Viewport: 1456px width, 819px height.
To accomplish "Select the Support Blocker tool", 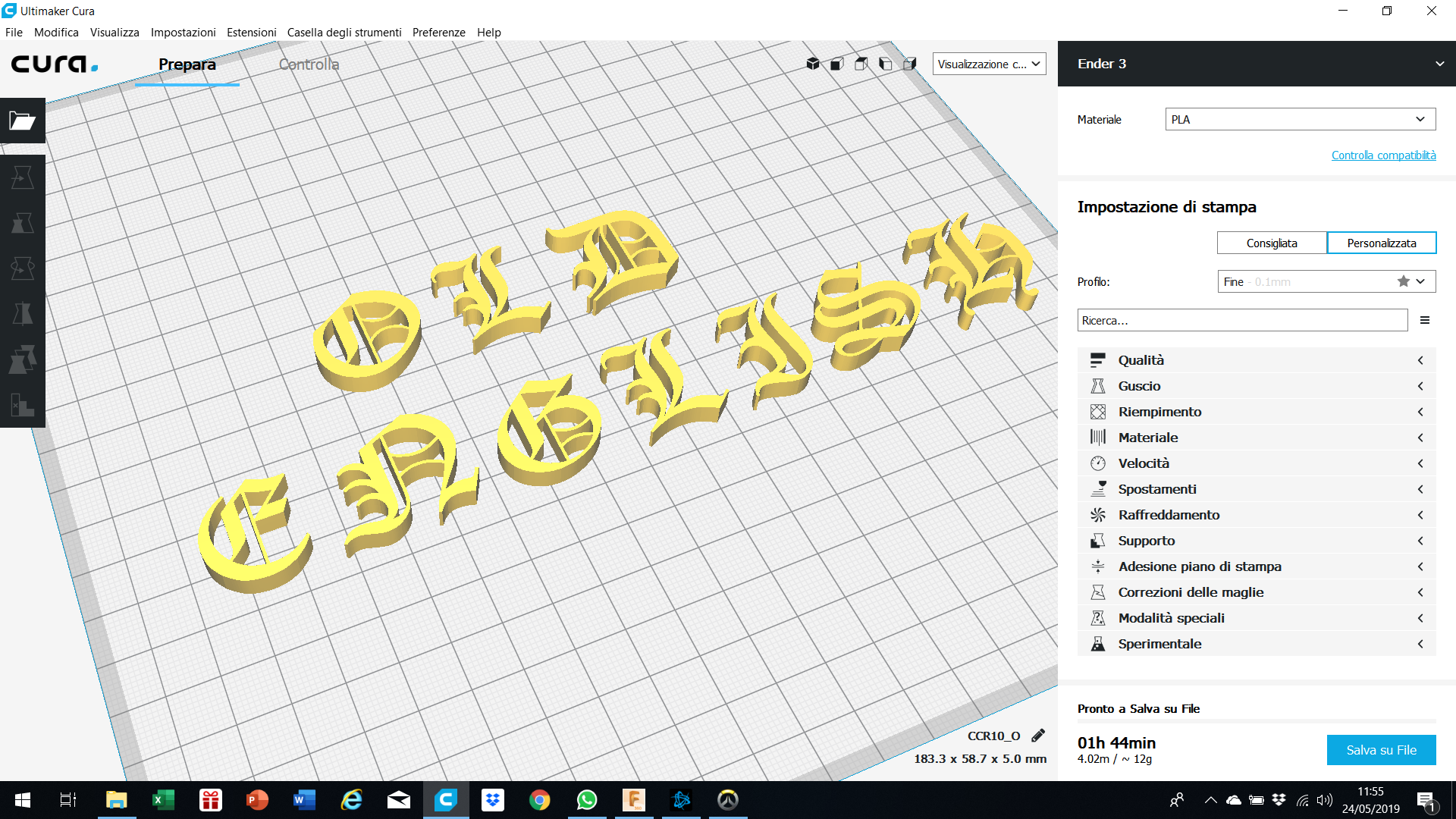I will pyautogui.click(x=22, y=405).
